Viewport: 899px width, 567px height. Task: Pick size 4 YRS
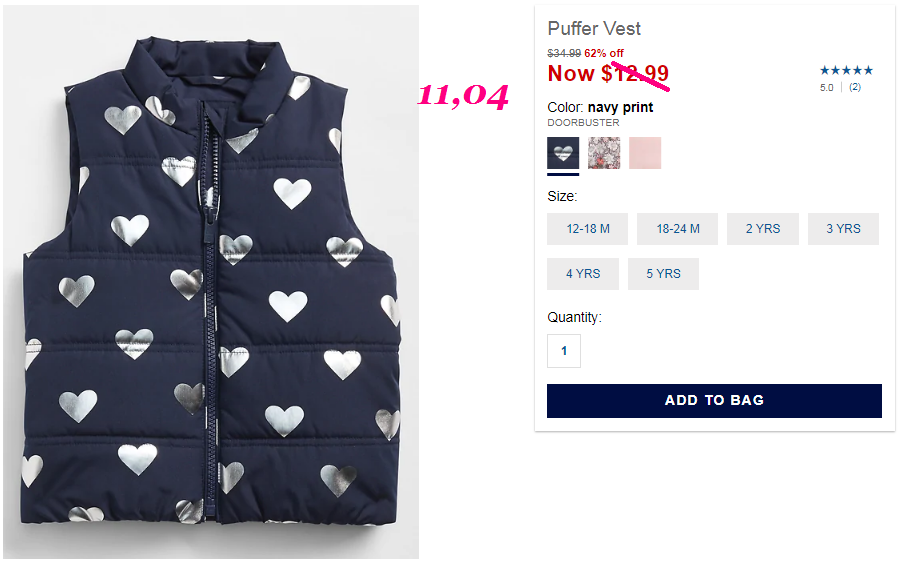583,273
